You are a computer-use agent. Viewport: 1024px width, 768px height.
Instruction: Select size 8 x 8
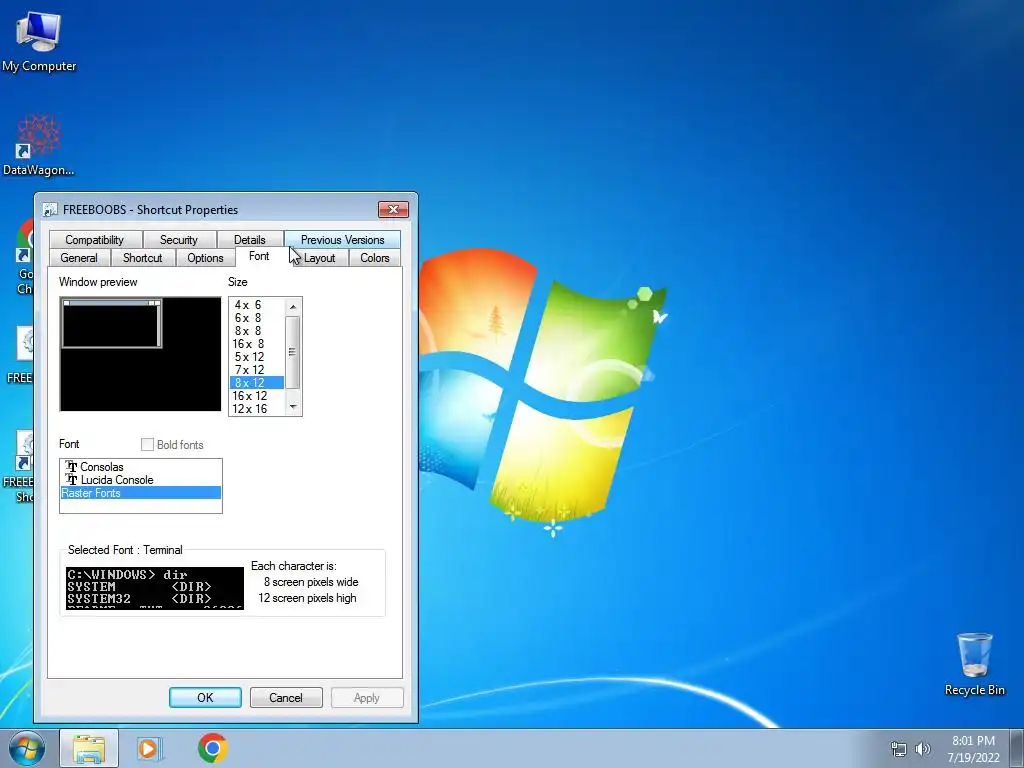[257, 331]
